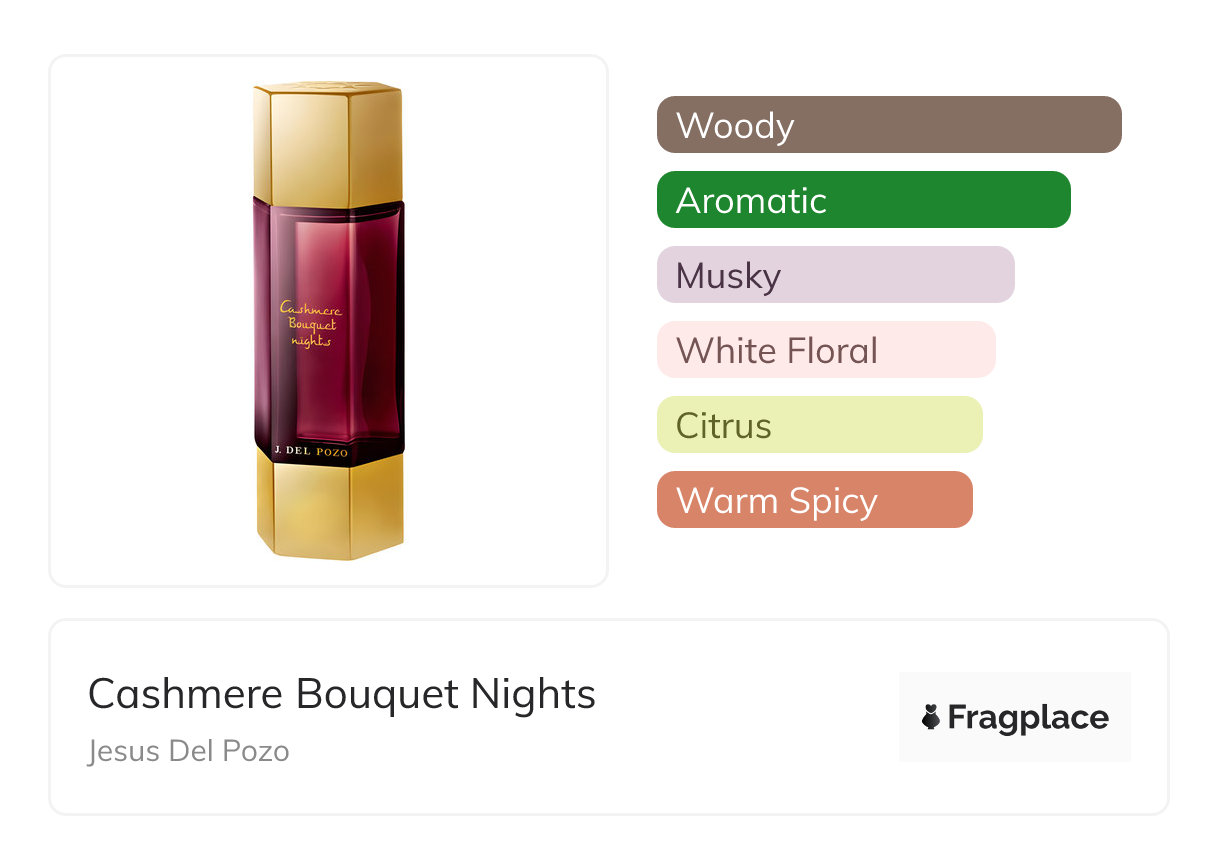This screenshot has height=864, width=1218.
Task: Select the Warm Spicy accord bar
Action: pyautogui.click(x=814, y=500)
